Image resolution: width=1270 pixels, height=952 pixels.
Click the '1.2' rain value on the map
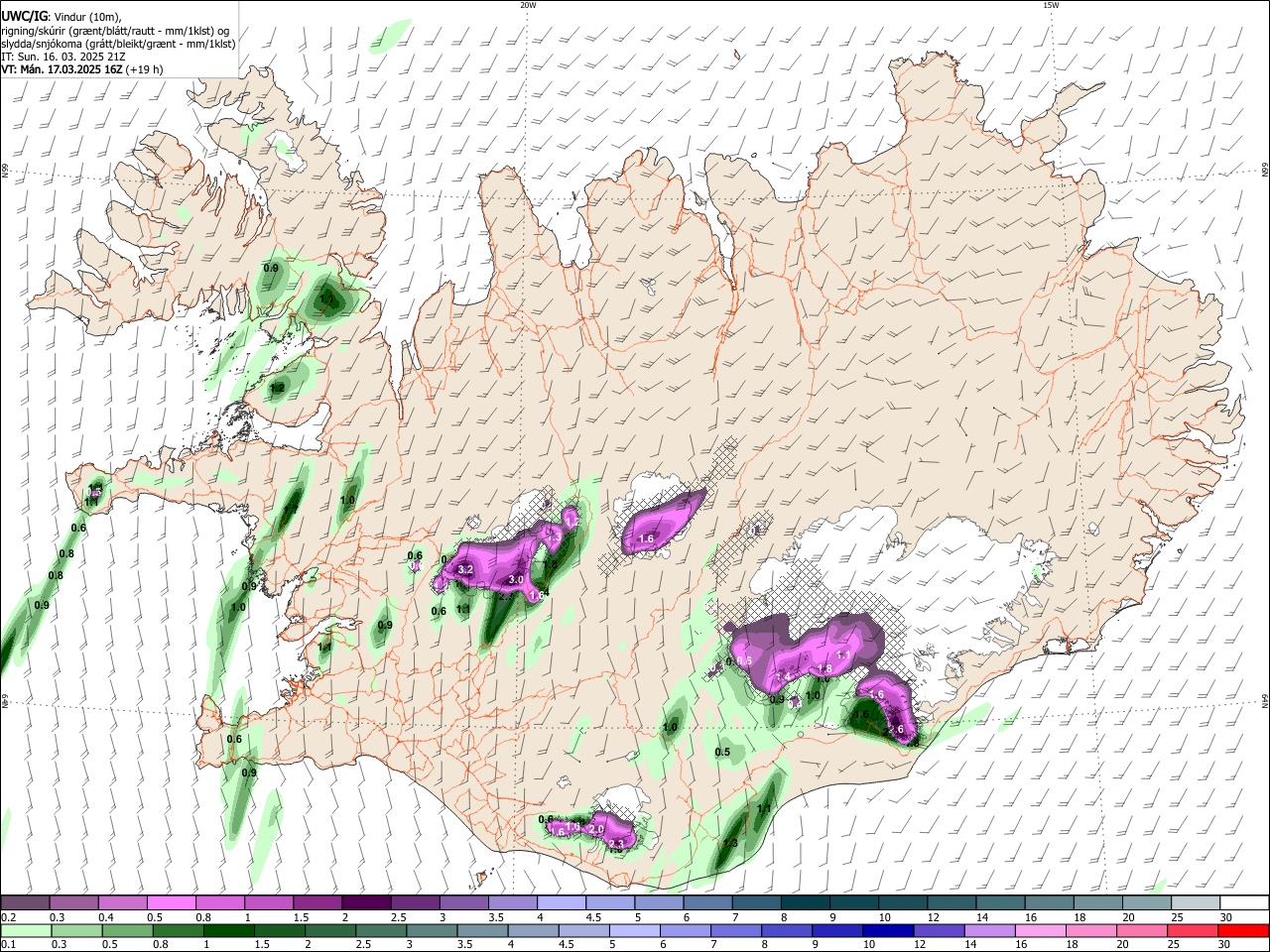(x=278, y=388)
